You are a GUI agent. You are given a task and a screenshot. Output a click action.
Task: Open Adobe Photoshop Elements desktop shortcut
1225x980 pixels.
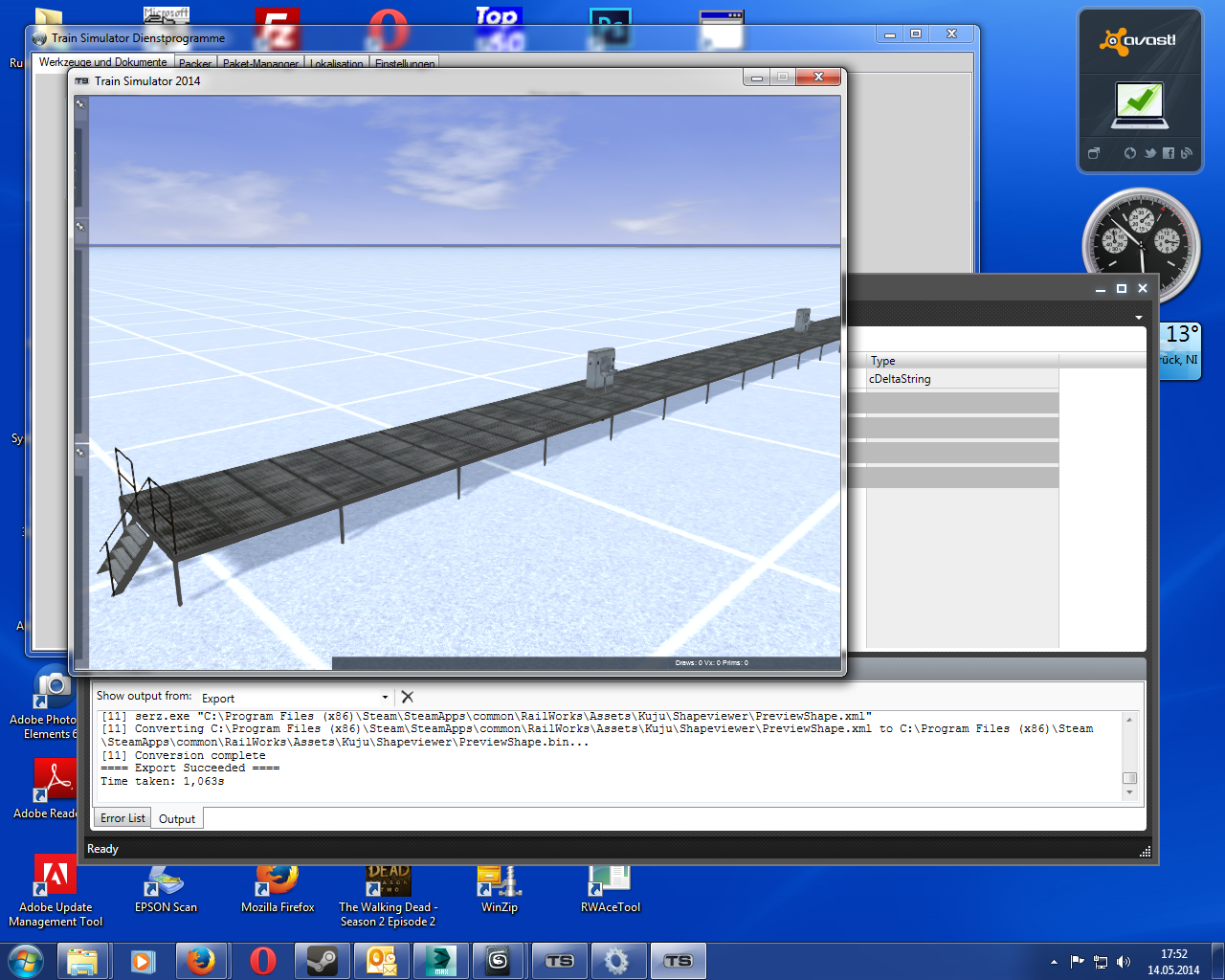point(46,703)
